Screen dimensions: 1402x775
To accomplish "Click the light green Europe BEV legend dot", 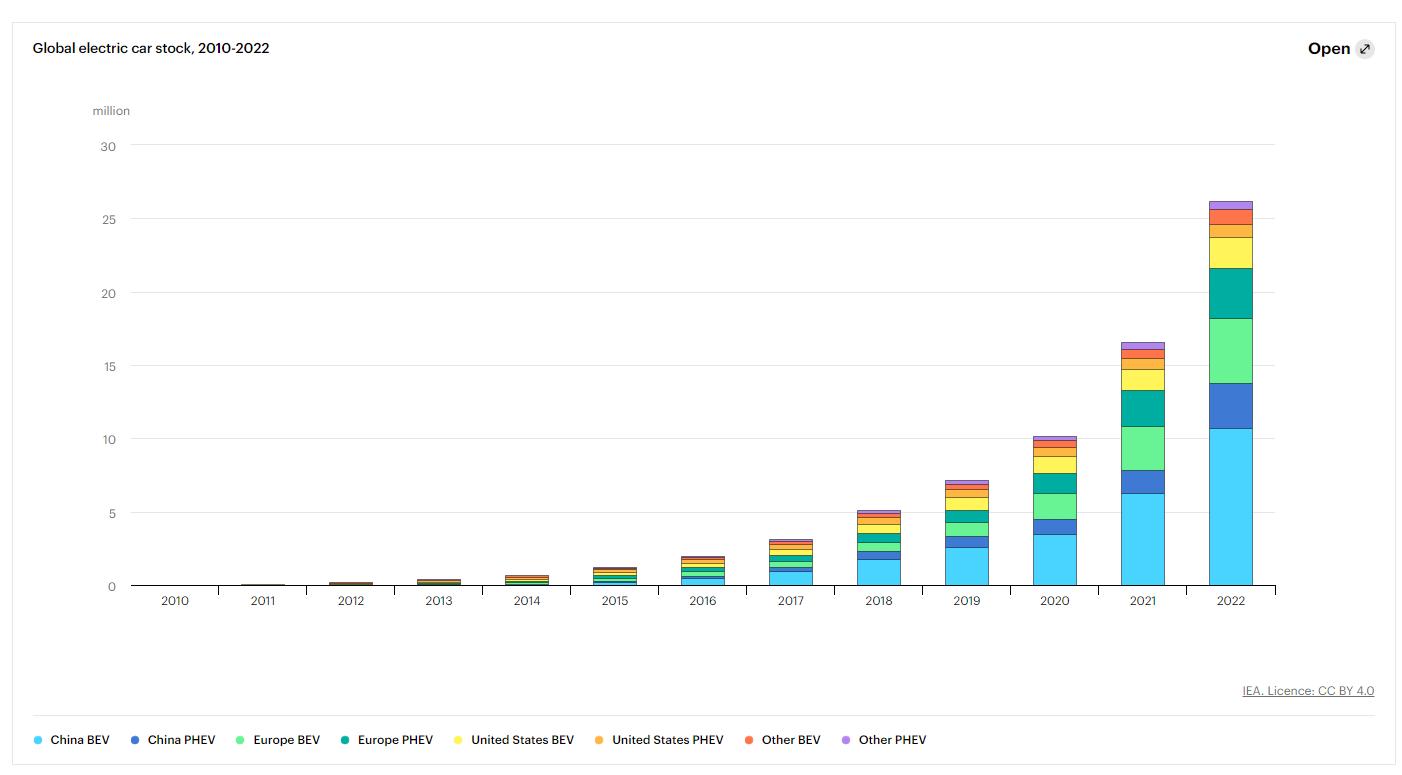I will click(240, 740).
